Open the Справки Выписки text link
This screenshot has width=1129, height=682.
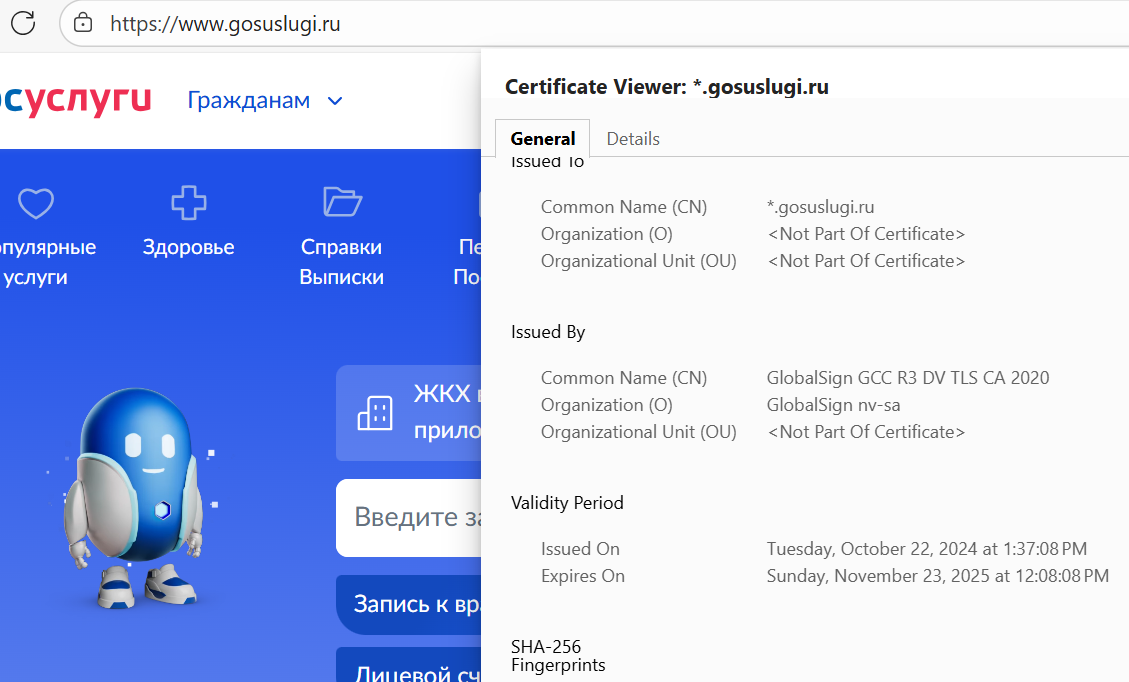(x=341, y=262)
